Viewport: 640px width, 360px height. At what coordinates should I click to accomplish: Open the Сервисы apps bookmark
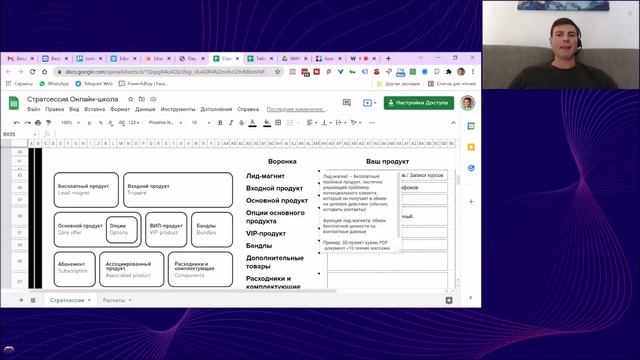pyautogui.click(x=19, y=83)
